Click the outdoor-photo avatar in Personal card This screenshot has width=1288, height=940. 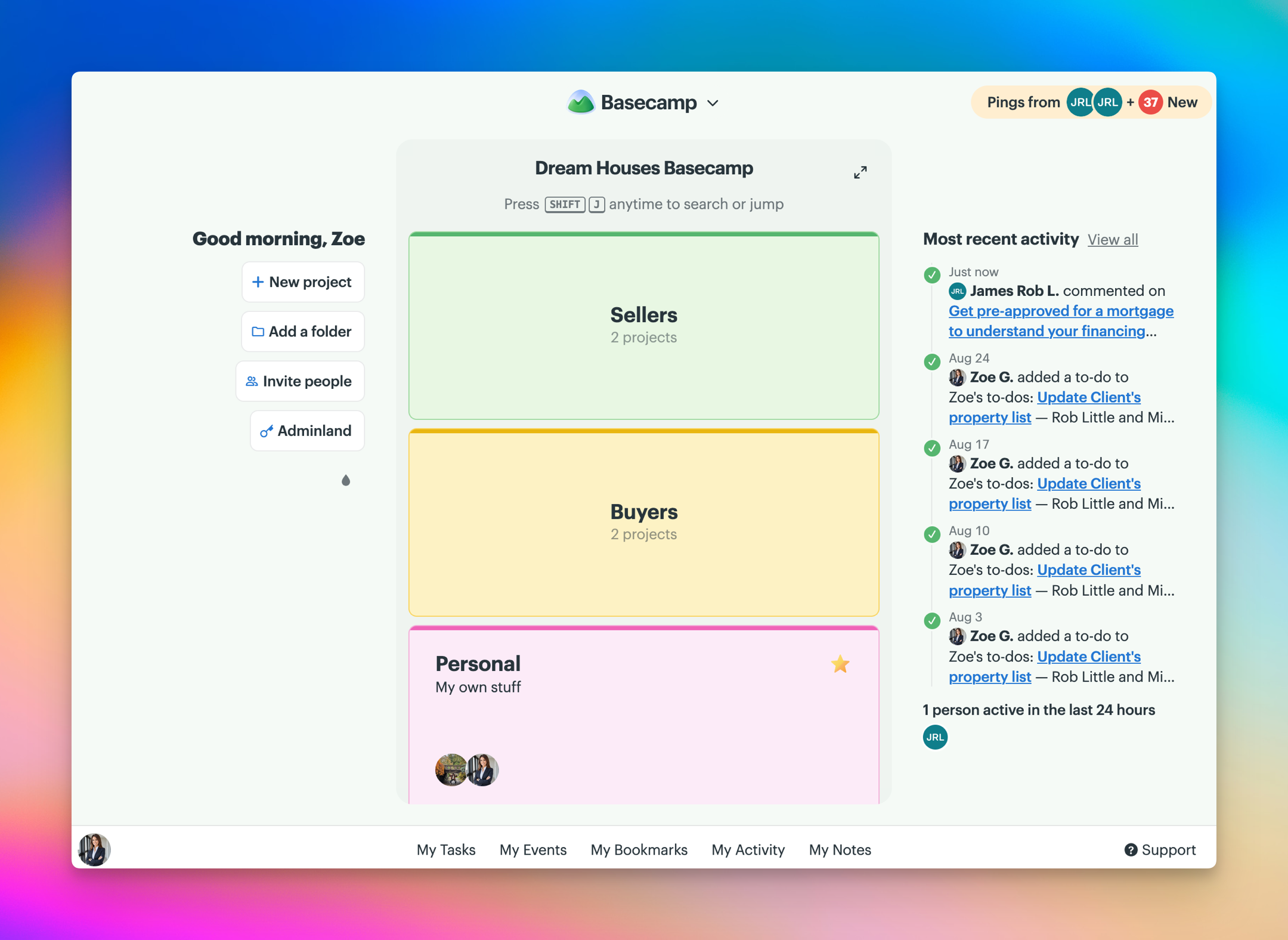pyautogui.click(x=451, y=769)
